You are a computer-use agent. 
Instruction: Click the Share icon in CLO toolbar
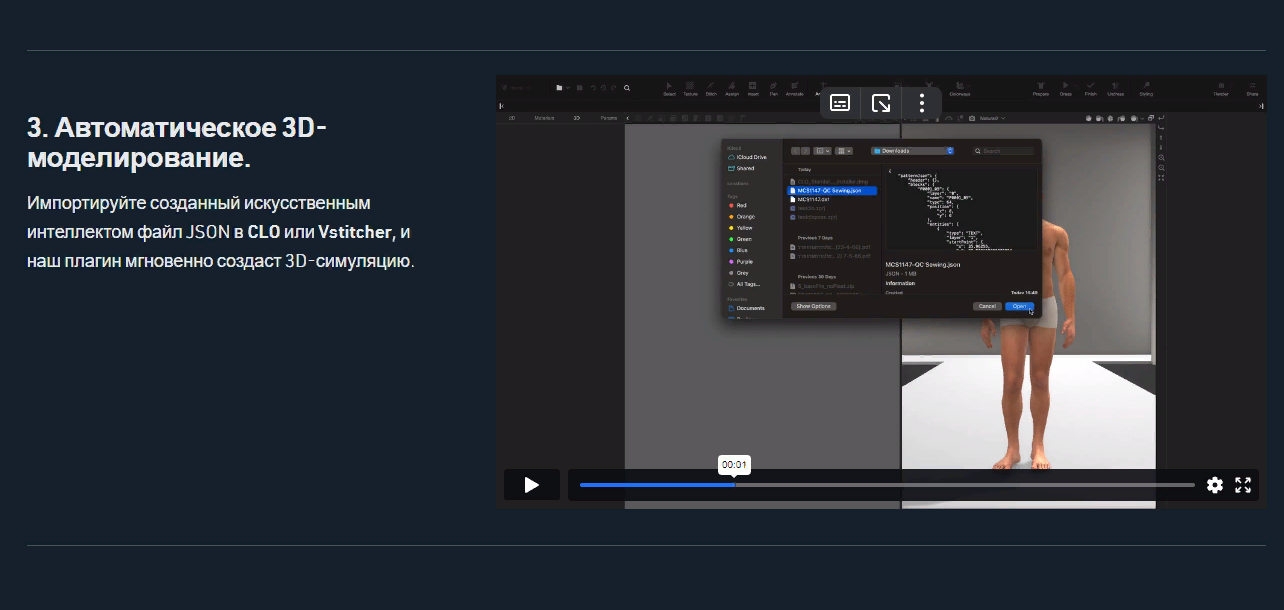coord(1252,88)
